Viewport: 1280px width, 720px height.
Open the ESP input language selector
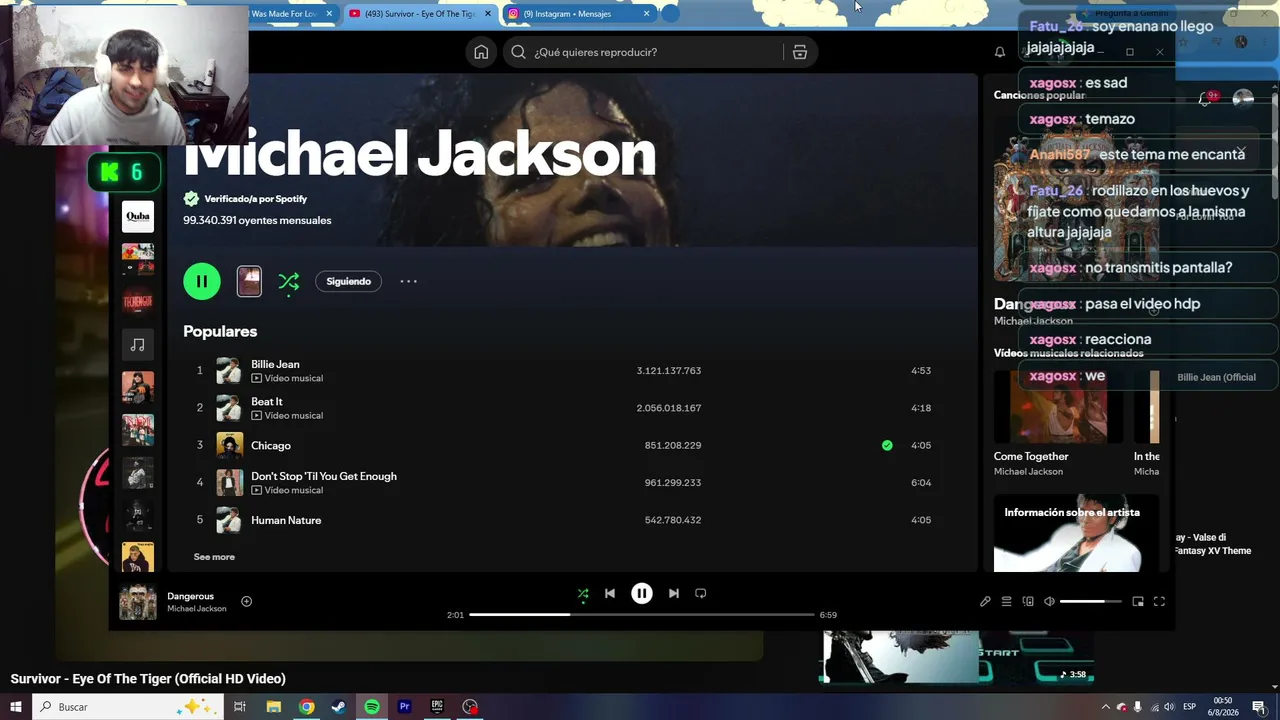1190,707
